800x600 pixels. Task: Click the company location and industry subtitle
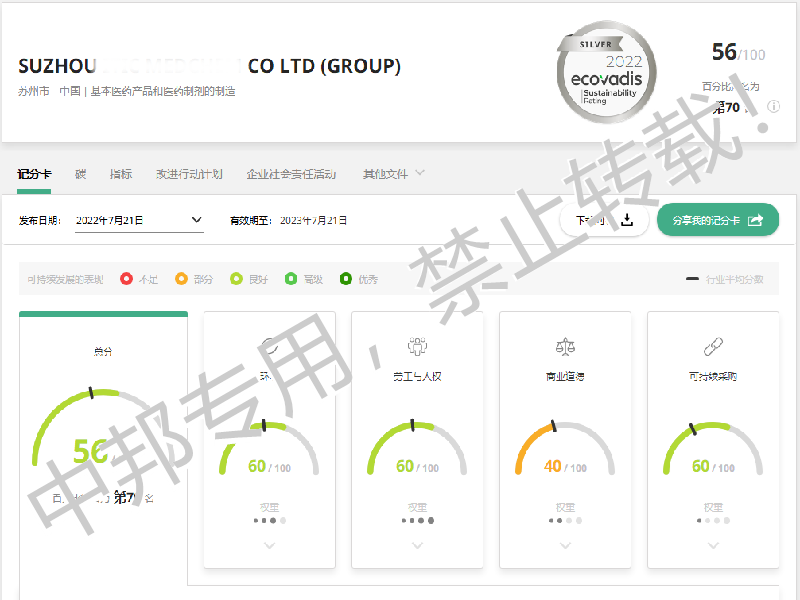[x=127, y=91]
